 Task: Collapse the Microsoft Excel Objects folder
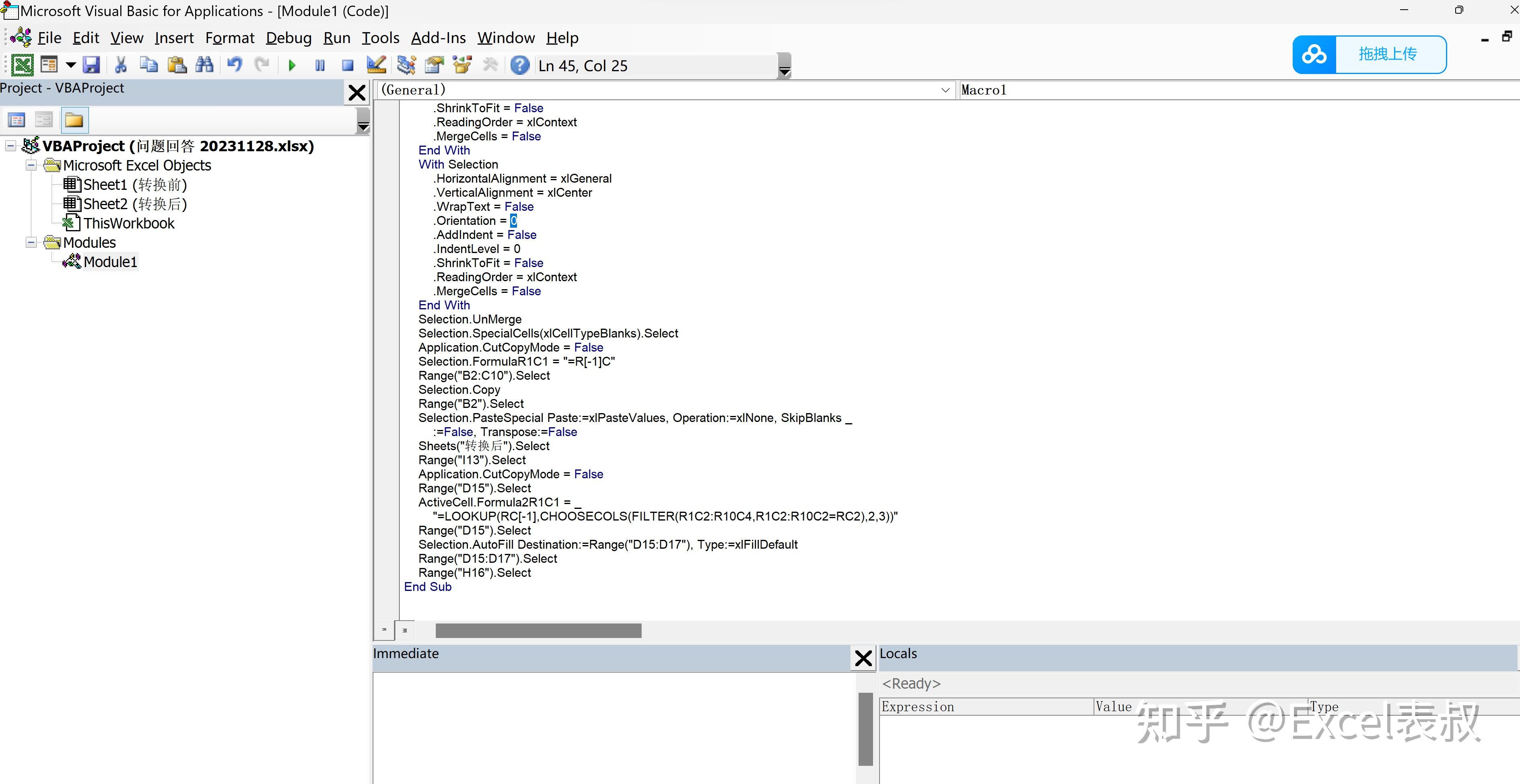(31, 165)
